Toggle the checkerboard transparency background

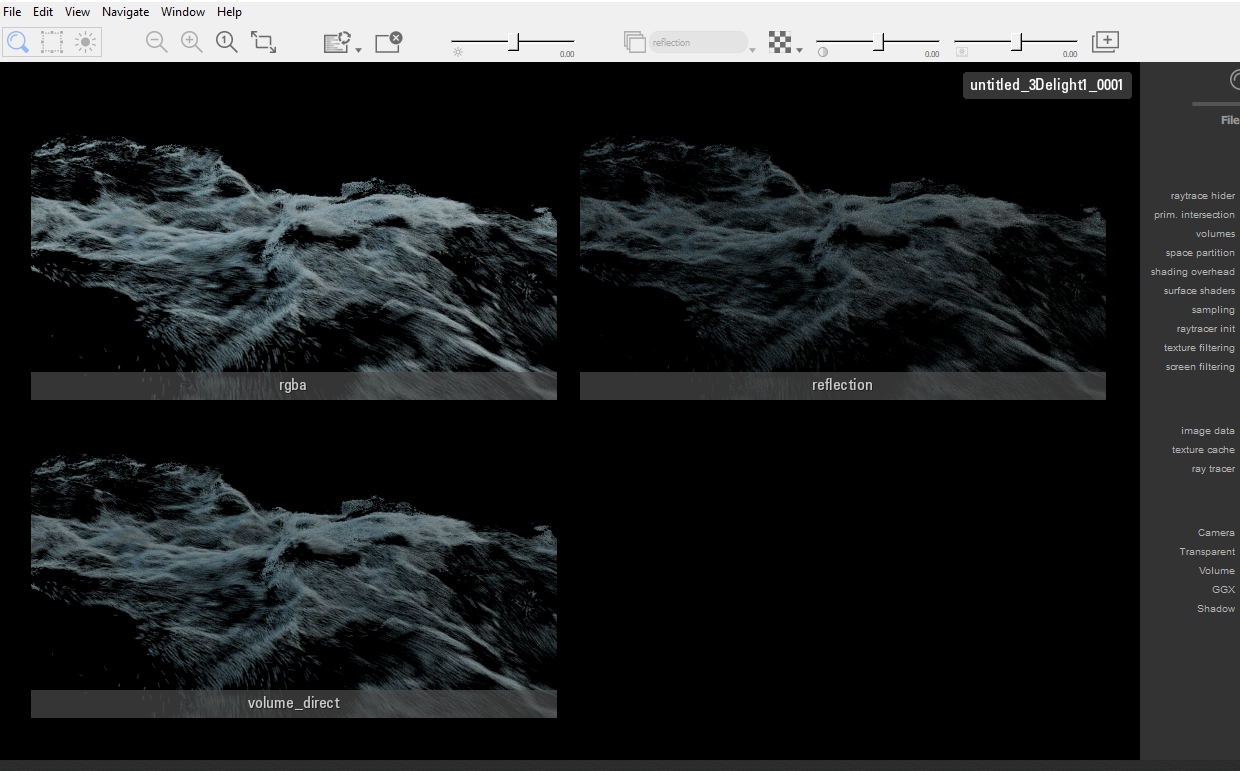780,42
